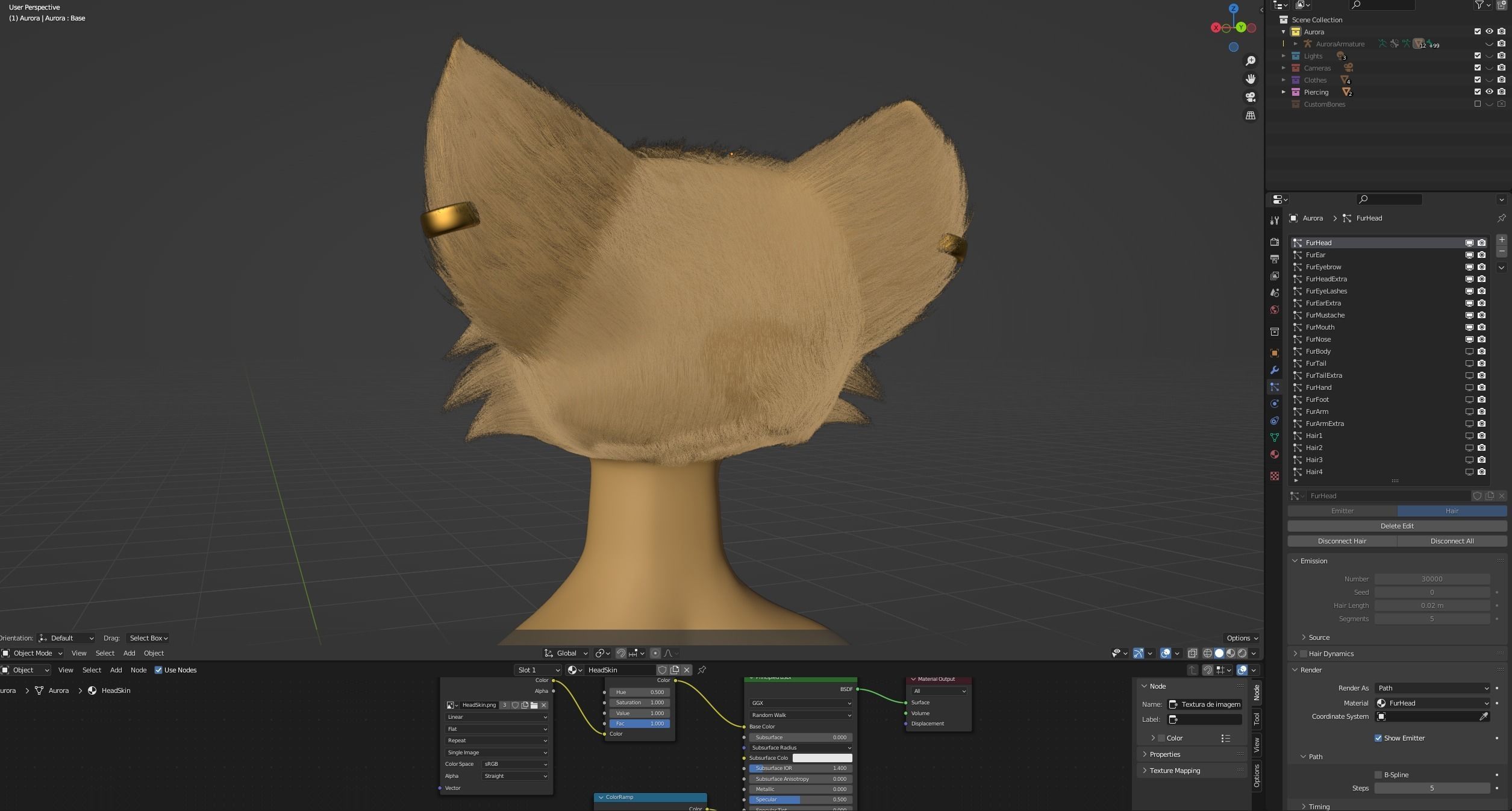Viewport: 1512px width, 811px height.
Task: Switch orthographic/perspective grid icon
Action: [1251, 115]
